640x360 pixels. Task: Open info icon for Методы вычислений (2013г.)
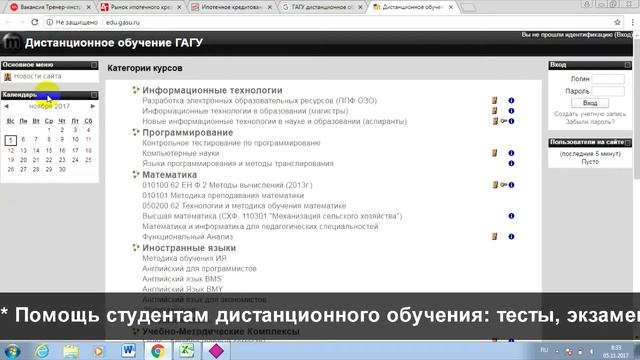pos(511,185)
